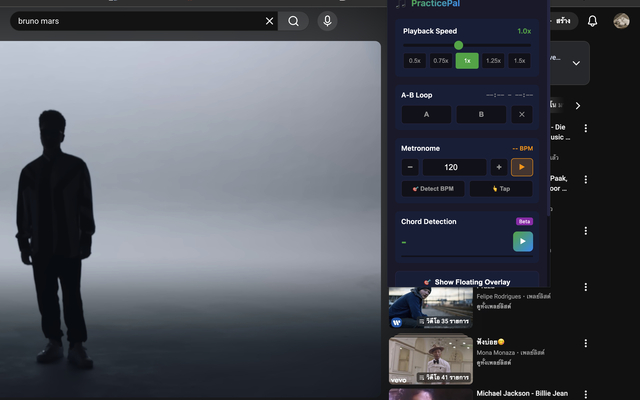Click the chord detection progress bar
This screenshot has height=400, width=640.
pos(467,256)
